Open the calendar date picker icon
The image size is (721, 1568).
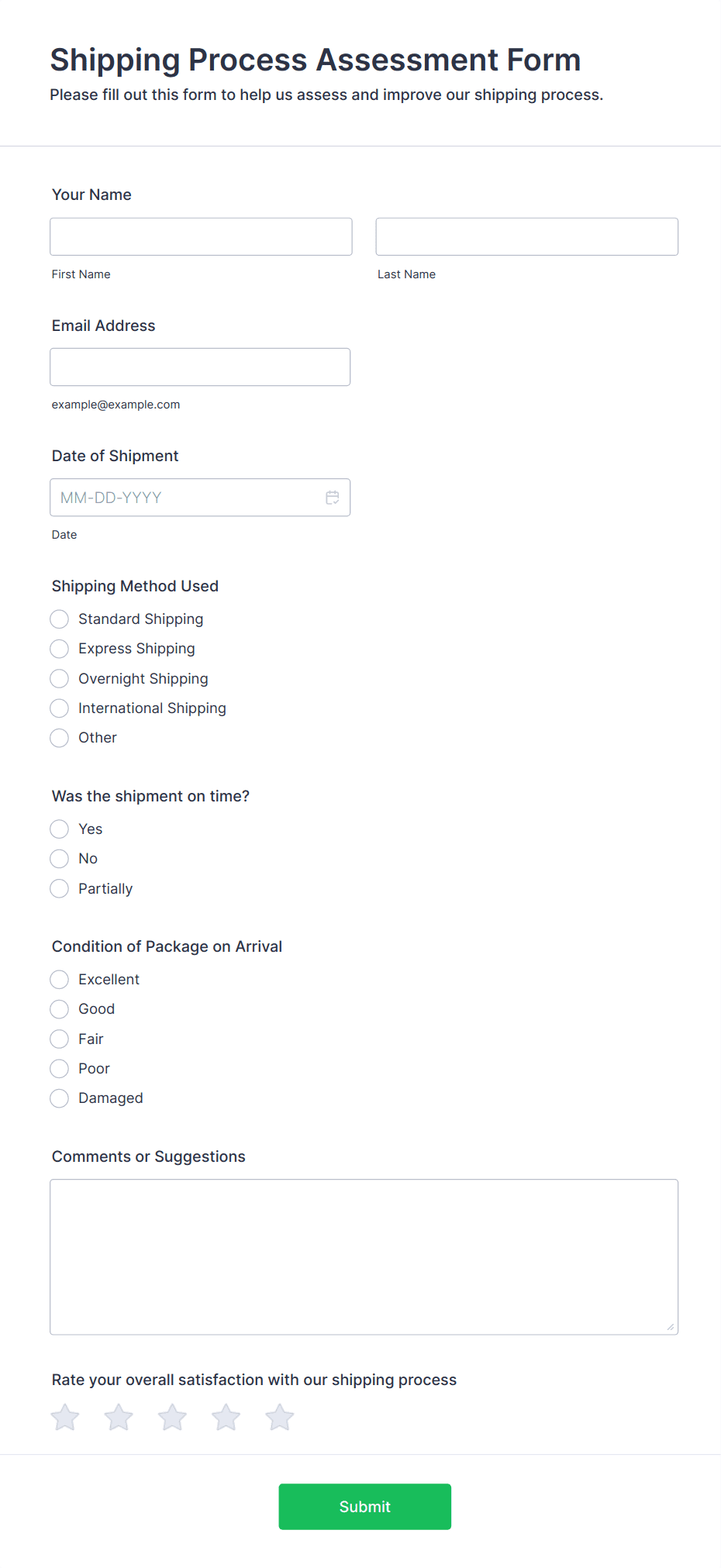click(333, 498)
